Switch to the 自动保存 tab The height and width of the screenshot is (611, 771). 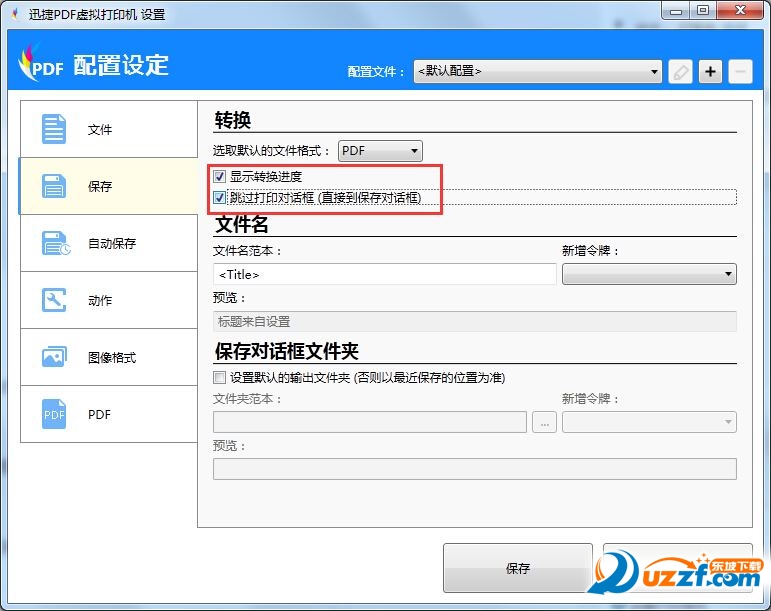[110, 243]
